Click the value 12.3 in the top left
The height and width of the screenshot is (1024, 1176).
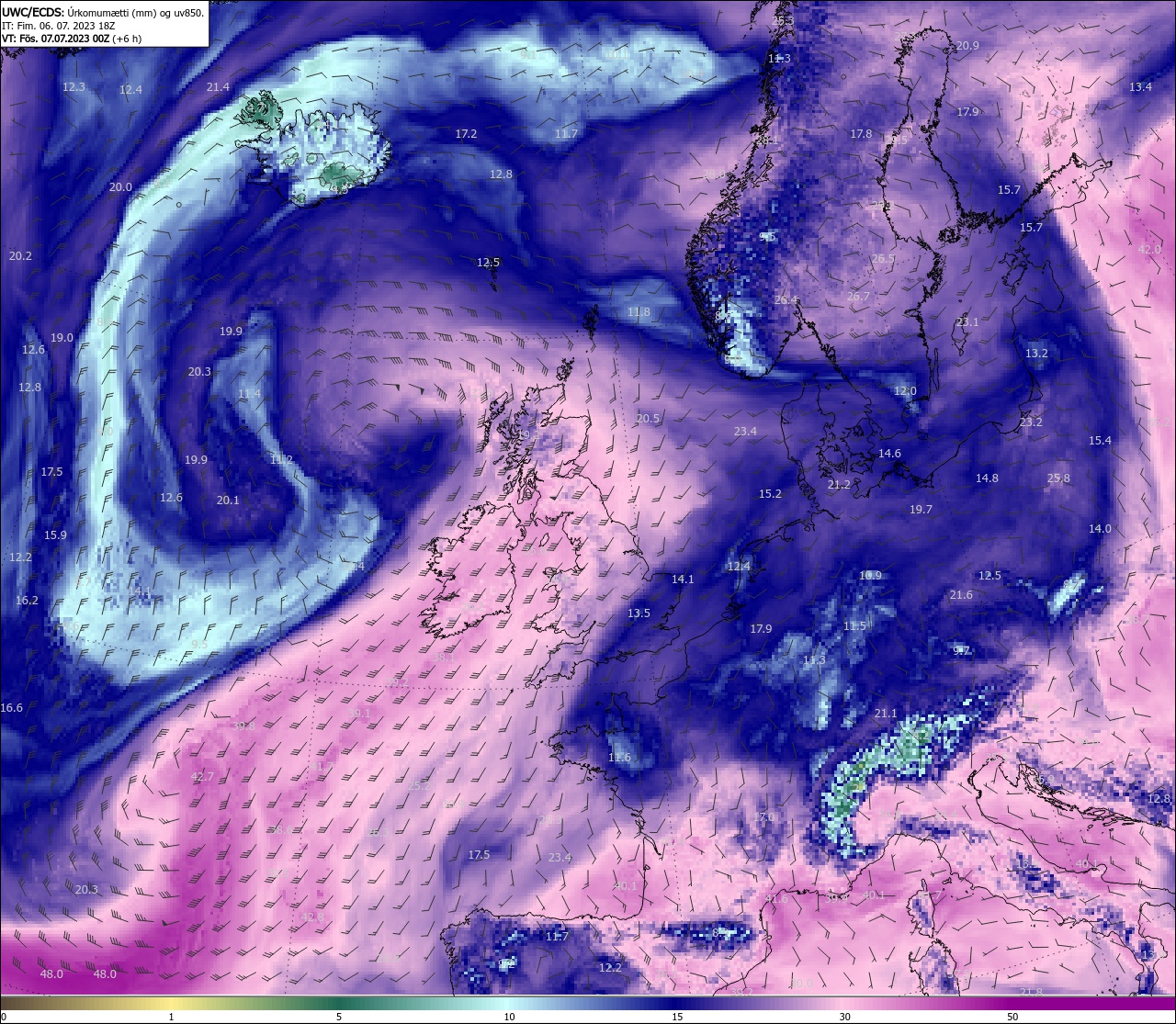click(73, 87)
